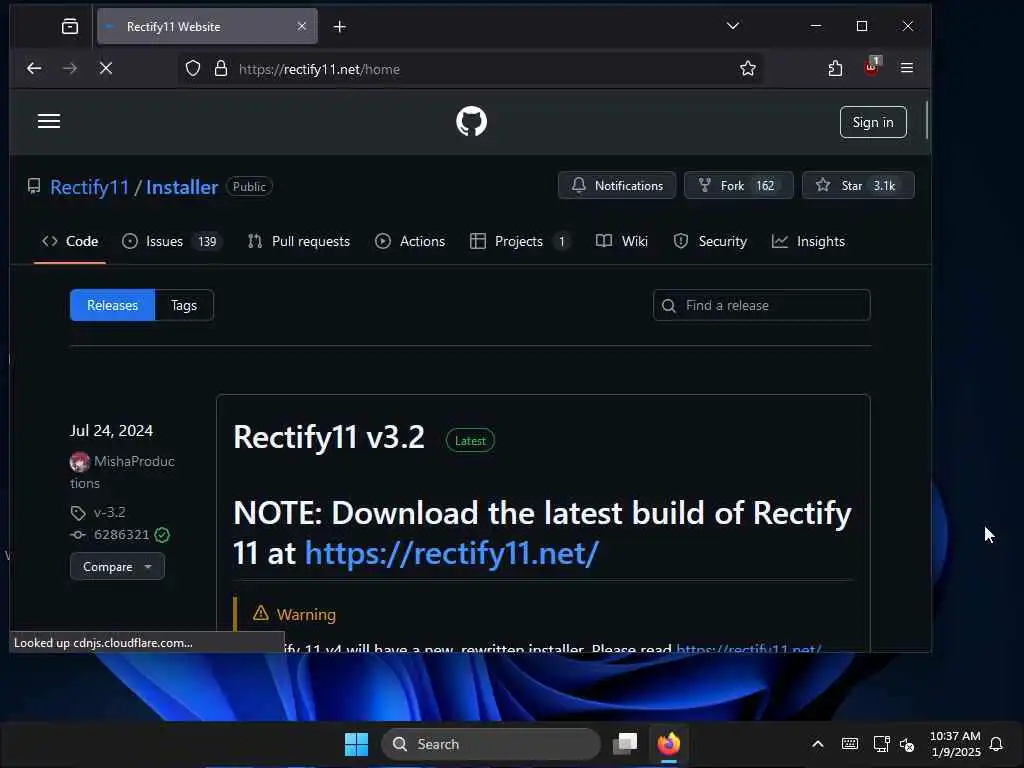Click the Notifications button
This screenshot has height=768, width=1024.
617,185
